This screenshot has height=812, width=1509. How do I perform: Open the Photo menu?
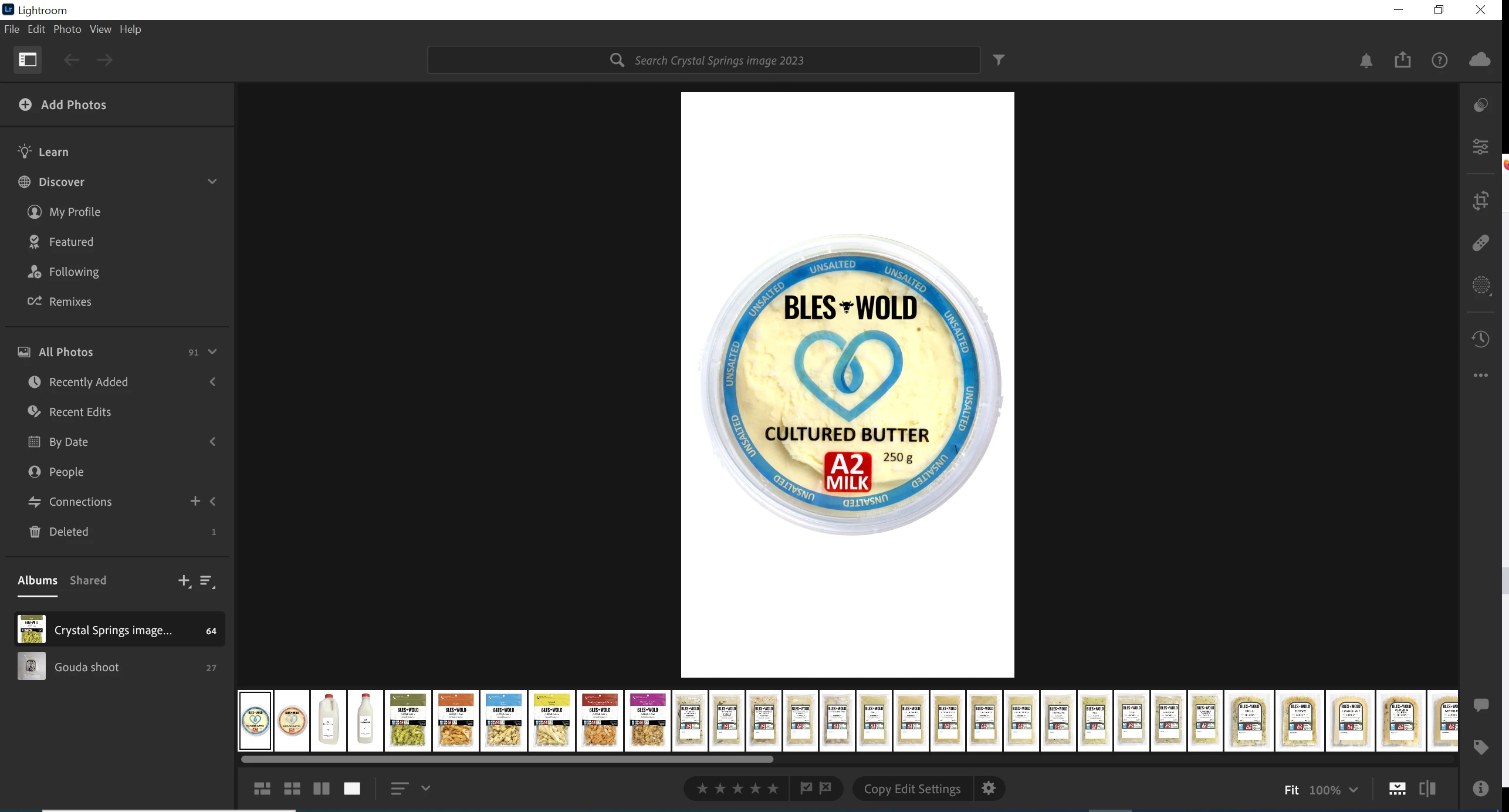[67, 29]
